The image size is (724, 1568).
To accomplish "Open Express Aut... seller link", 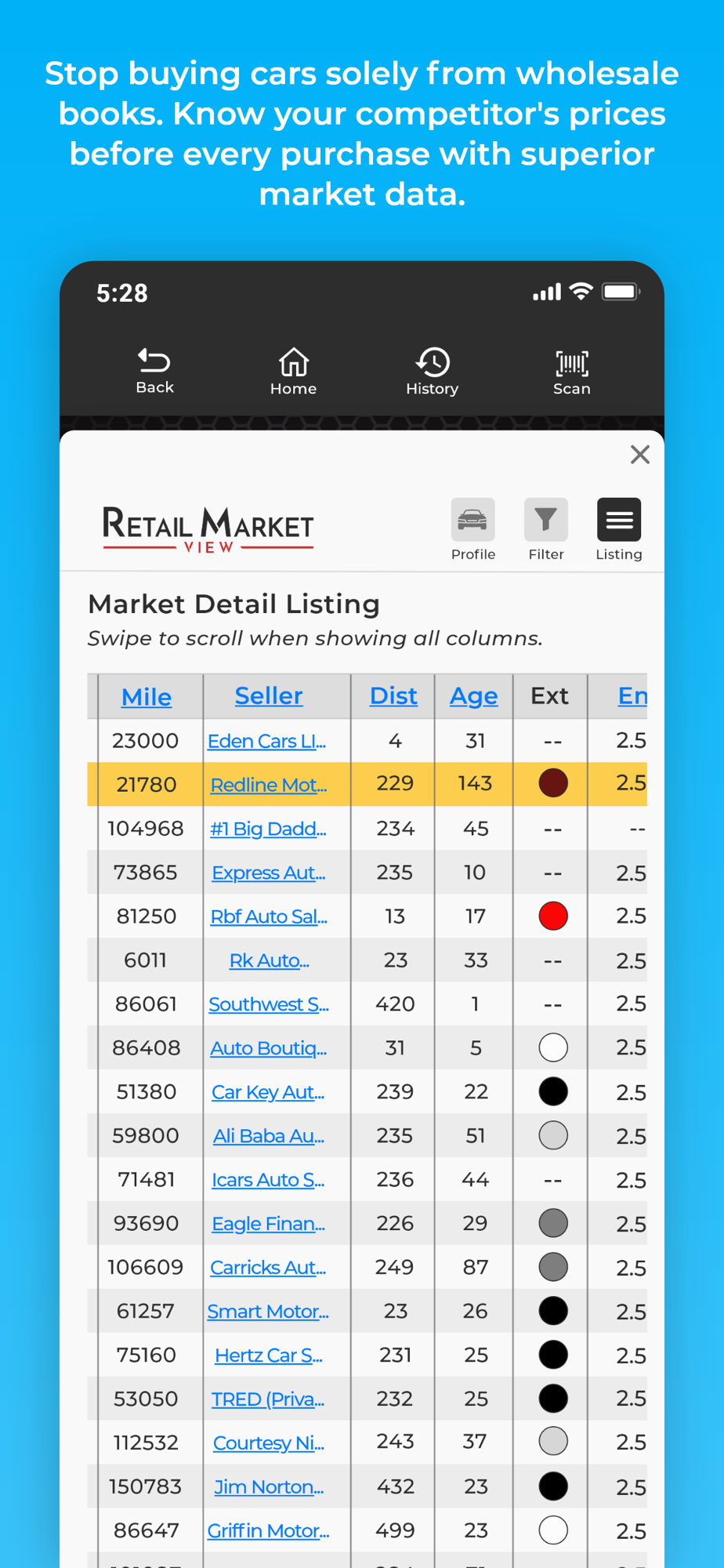I will point(269,873).
